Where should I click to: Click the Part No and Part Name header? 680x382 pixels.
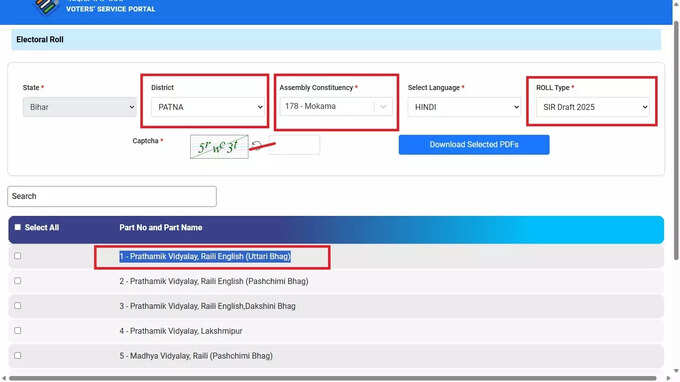161,228
